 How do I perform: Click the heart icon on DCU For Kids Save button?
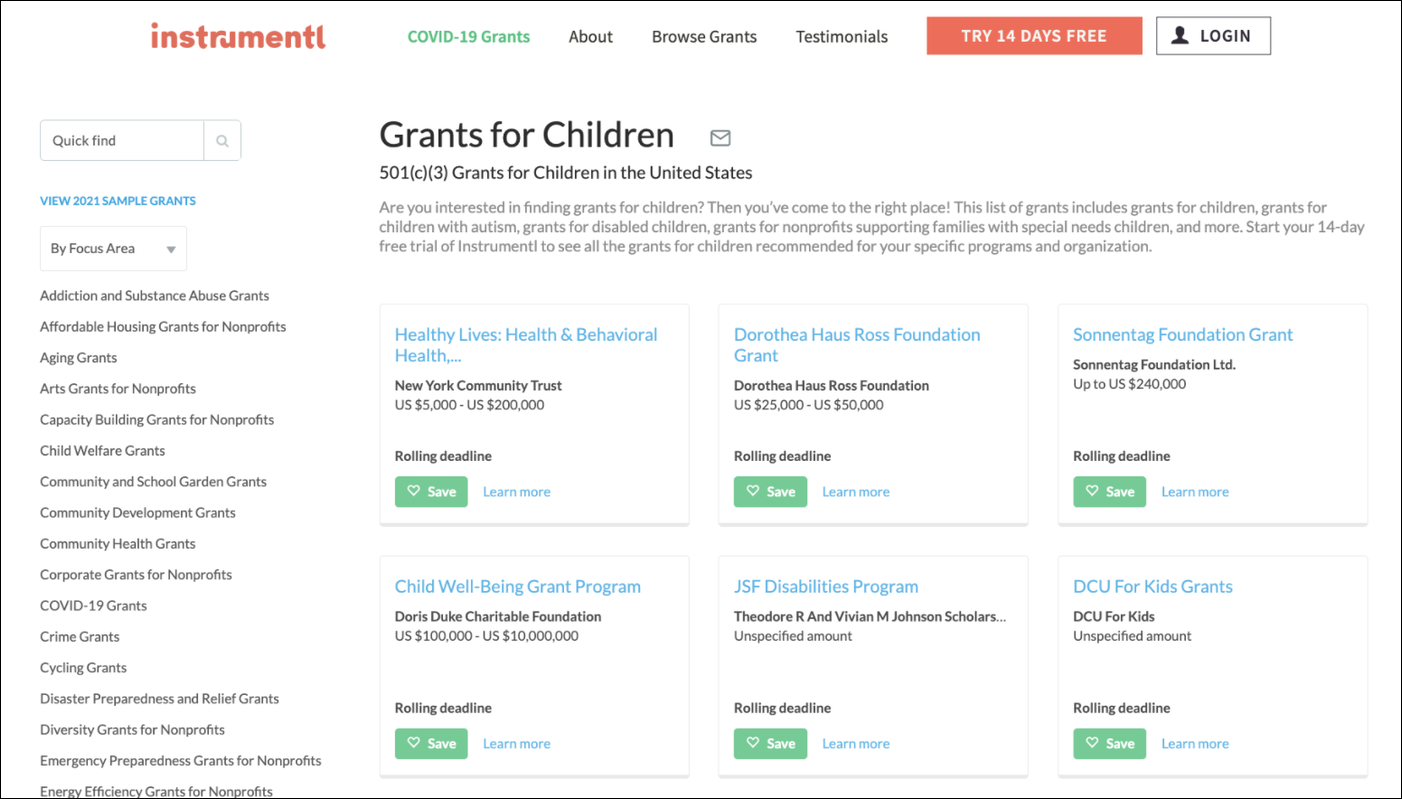coord(1092,743)
